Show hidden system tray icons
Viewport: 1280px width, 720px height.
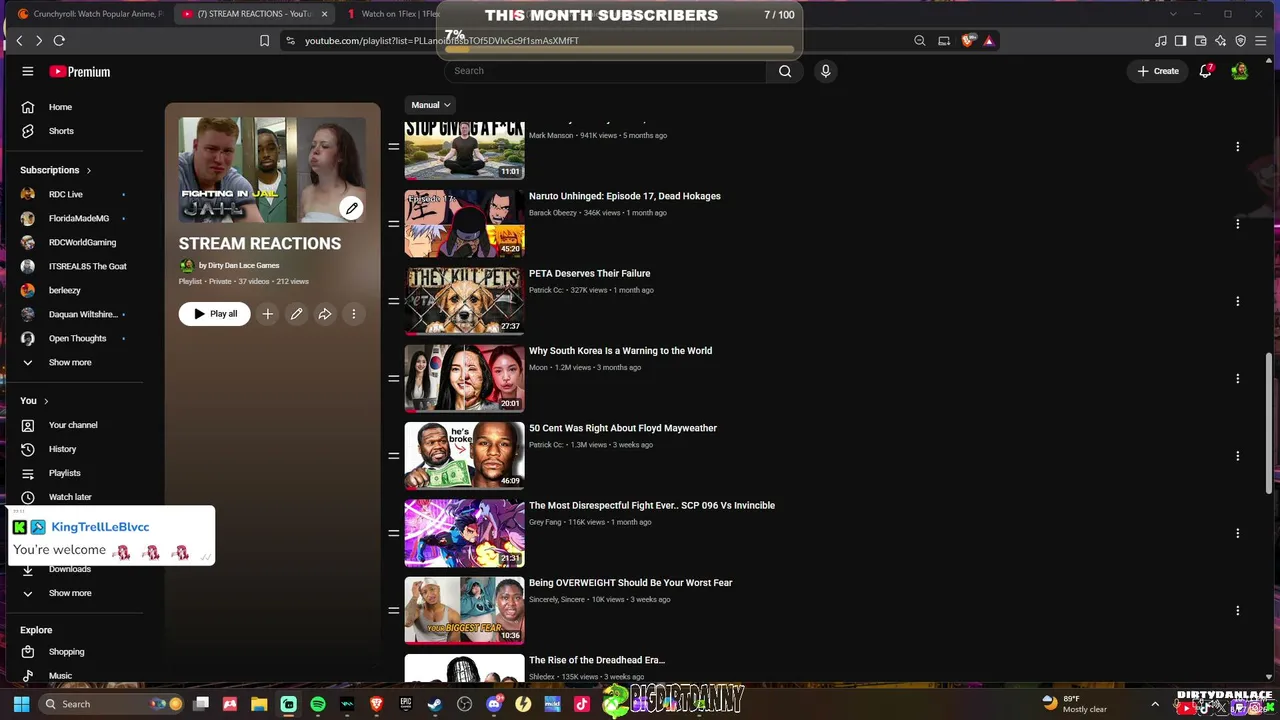tap(1155, 704)
